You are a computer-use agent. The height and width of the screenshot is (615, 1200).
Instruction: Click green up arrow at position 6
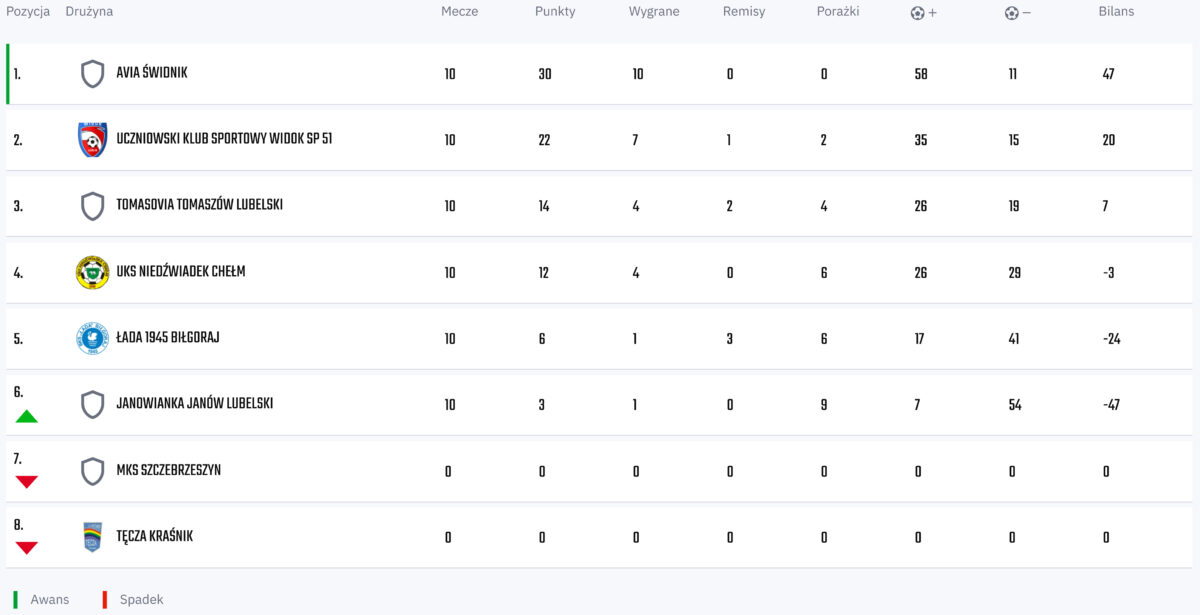point(27,416)
